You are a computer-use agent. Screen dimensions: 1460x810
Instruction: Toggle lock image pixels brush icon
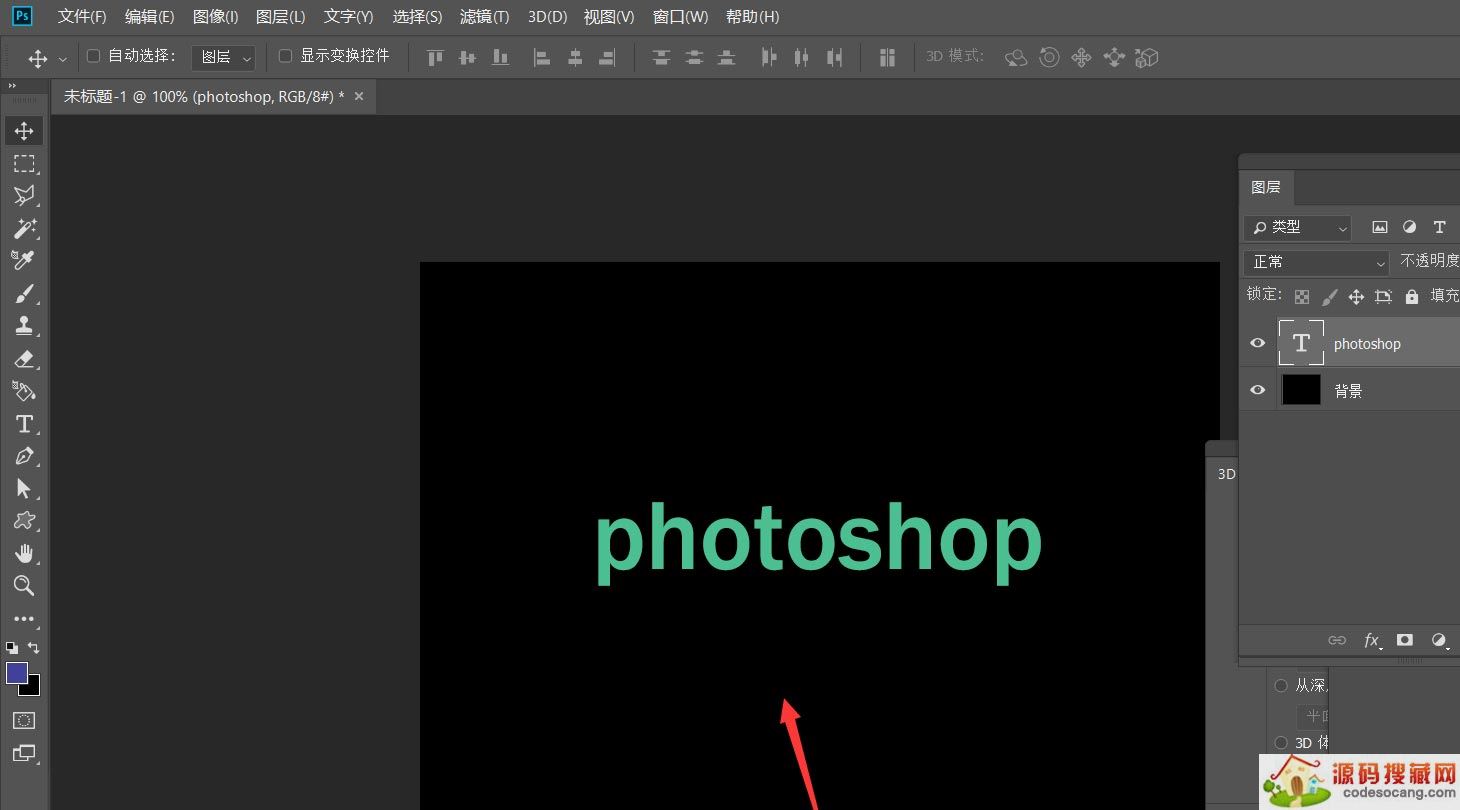coord(1329,297)
